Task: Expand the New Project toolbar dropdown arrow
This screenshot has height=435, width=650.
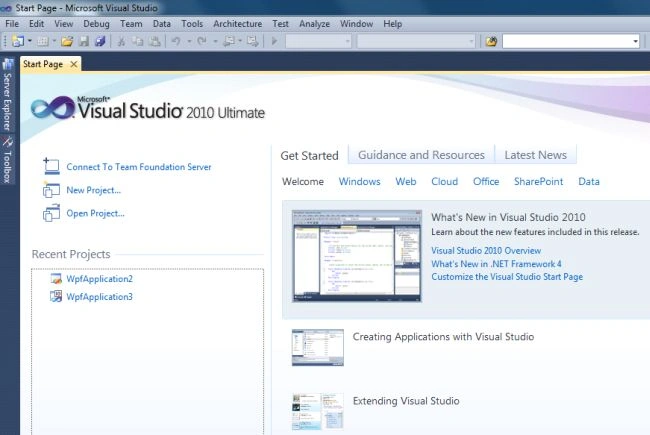Action: (30, 41)
